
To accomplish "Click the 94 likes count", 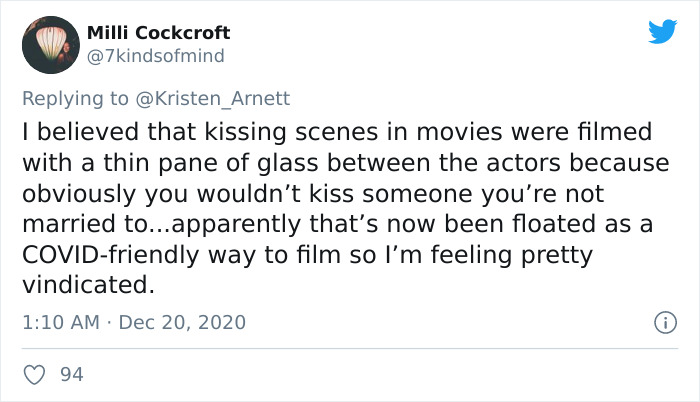I will click(72, 374).
